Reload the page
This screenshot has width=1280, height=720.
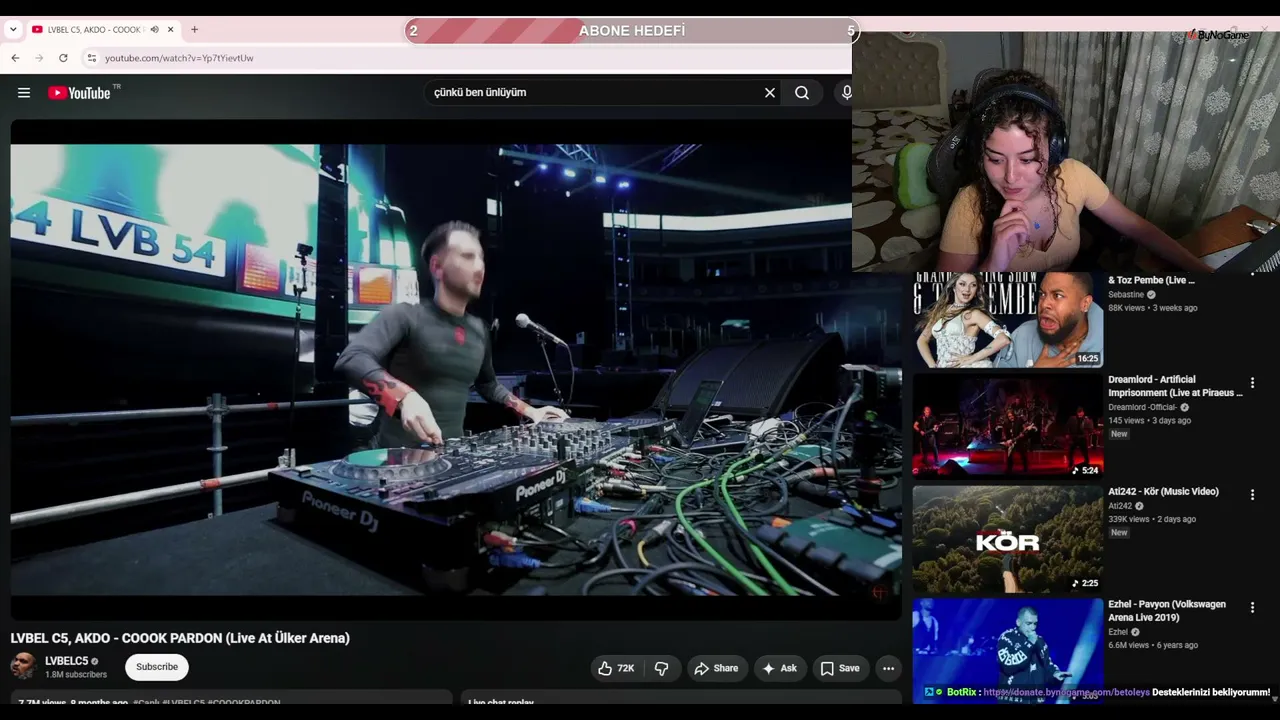pyautogui.click(x=63, y=58)
